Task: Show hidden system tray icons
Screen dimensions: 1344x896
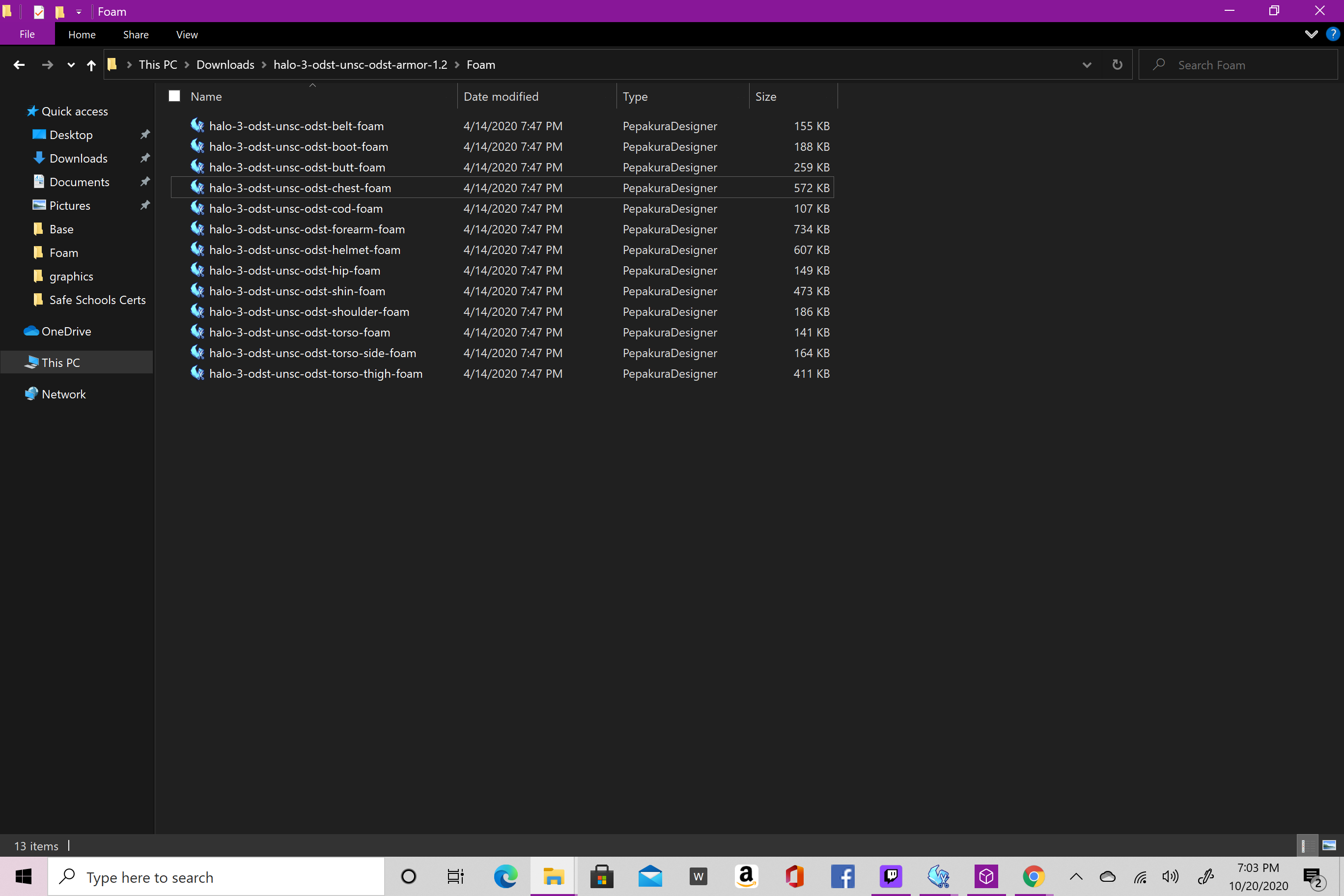Action: point(1076,876)
